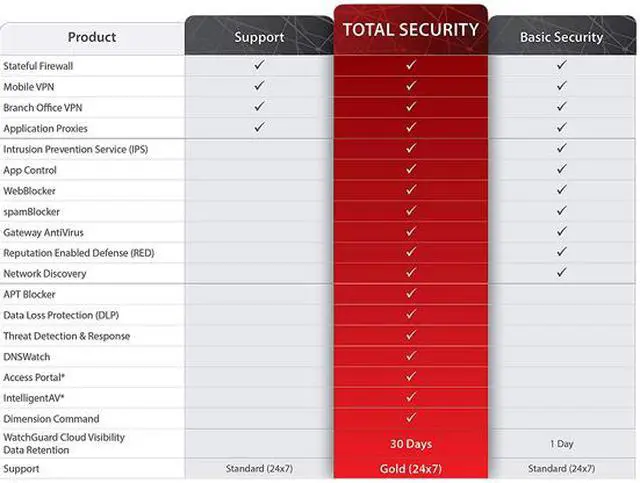
Task: Click the APT Blocker checkmark in Total Security
Action: click(410, 294)
